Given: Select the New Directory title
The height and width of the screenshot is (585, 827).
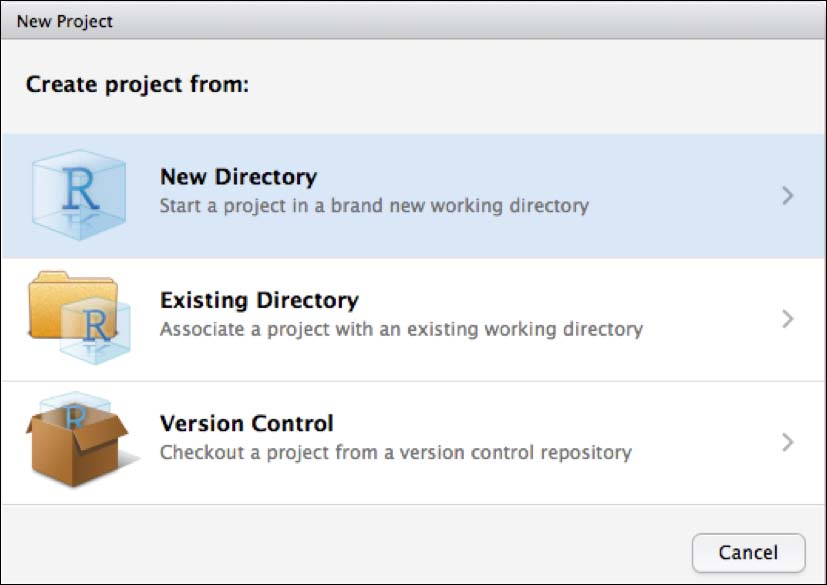Looking at the screenshot, I should (x=238, y=177).
